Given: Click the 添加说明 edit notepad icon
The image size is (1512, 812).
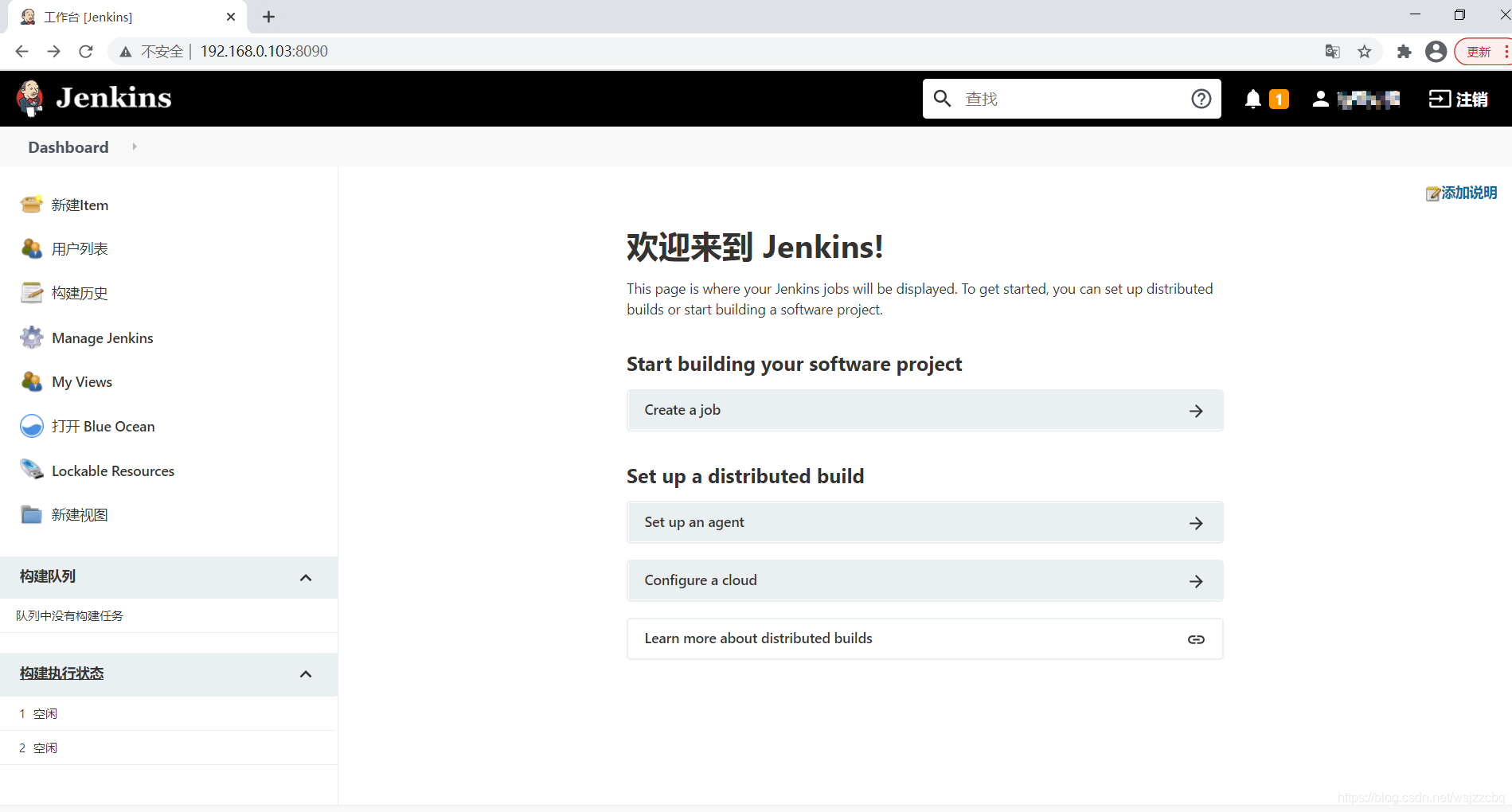Looking at the screenshot, I should coord(1432,193).
